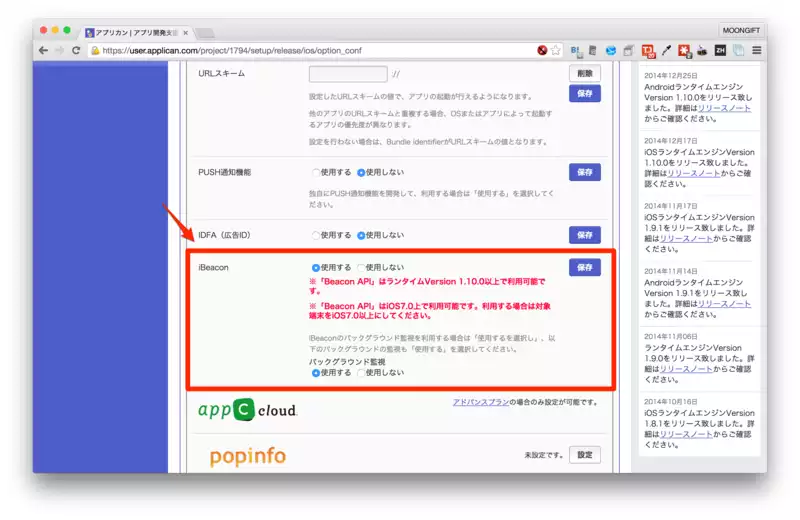Screen dimensions: 800x520
Task: Click the red T extension icon
Action: (648, 51)
